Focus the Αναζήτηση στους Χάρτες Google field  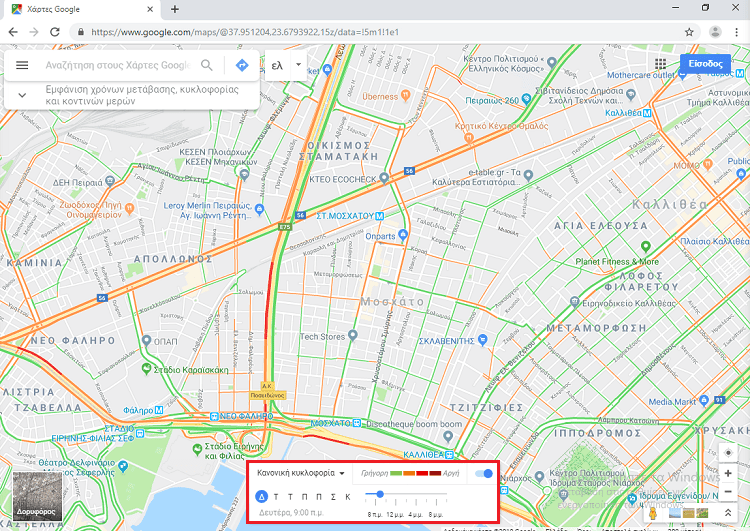point(118,65)
